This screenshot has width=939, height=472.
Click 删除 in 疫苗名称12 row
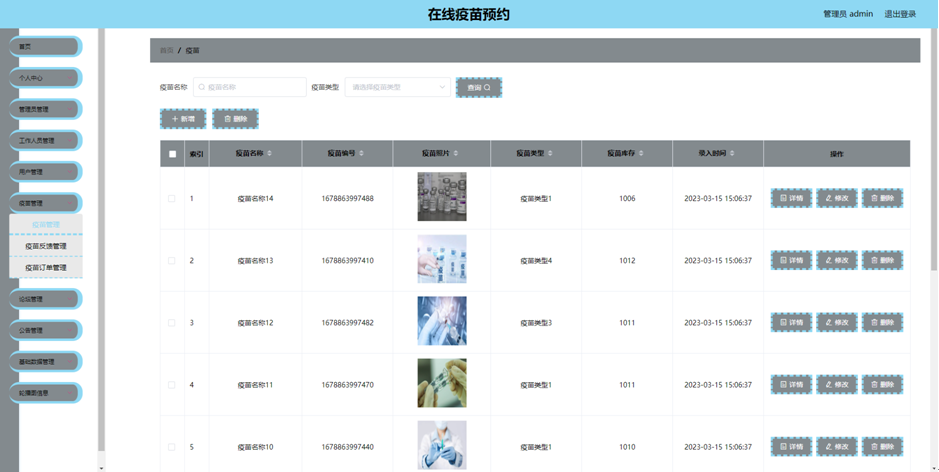(x=882, y=322)
